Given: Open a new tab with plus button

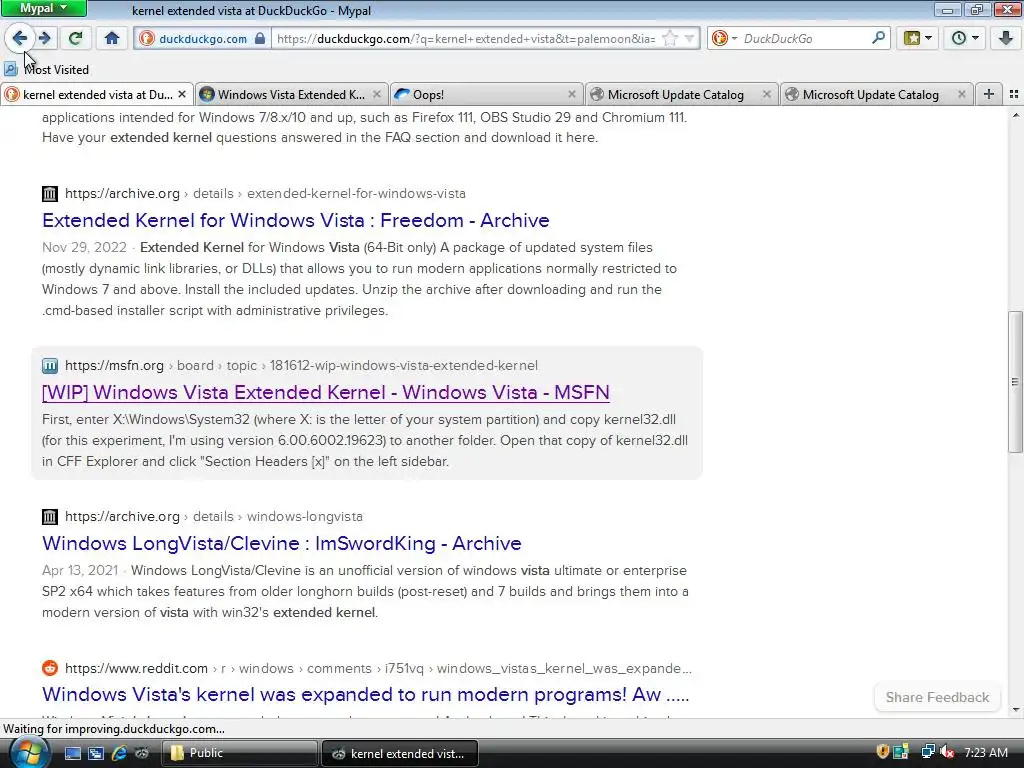Looking at the screenshot, I should coord(989,95).
